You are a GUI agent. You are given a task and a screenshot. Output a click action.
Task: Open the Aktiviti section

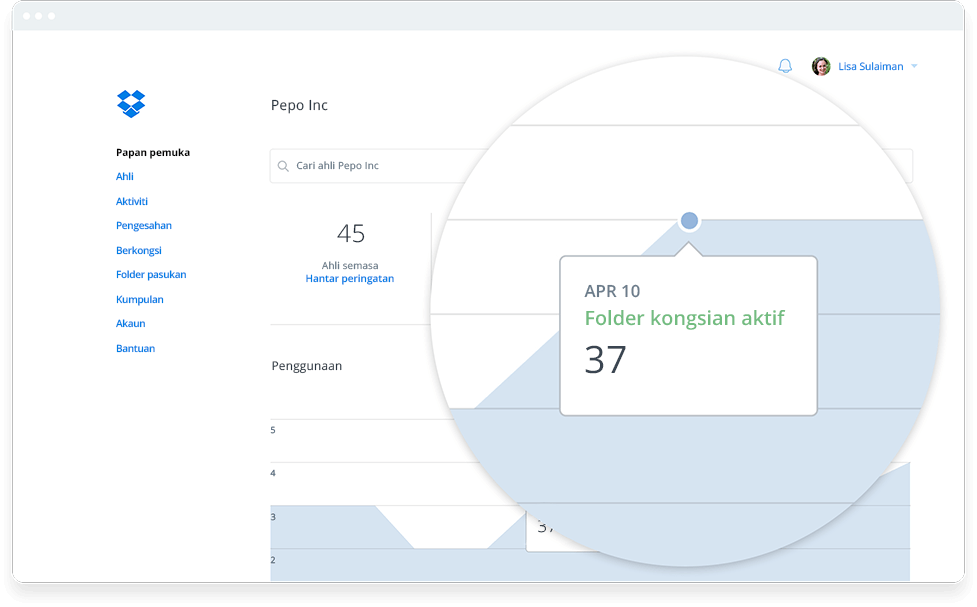(132, 201)
